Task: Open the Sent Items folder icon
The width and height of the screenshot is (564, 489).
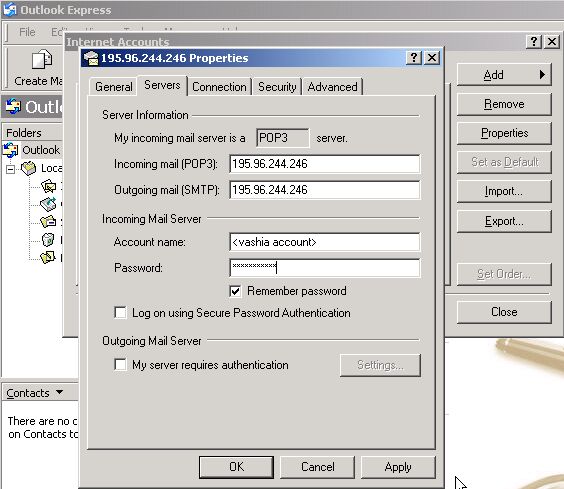Action: point(49,221)
